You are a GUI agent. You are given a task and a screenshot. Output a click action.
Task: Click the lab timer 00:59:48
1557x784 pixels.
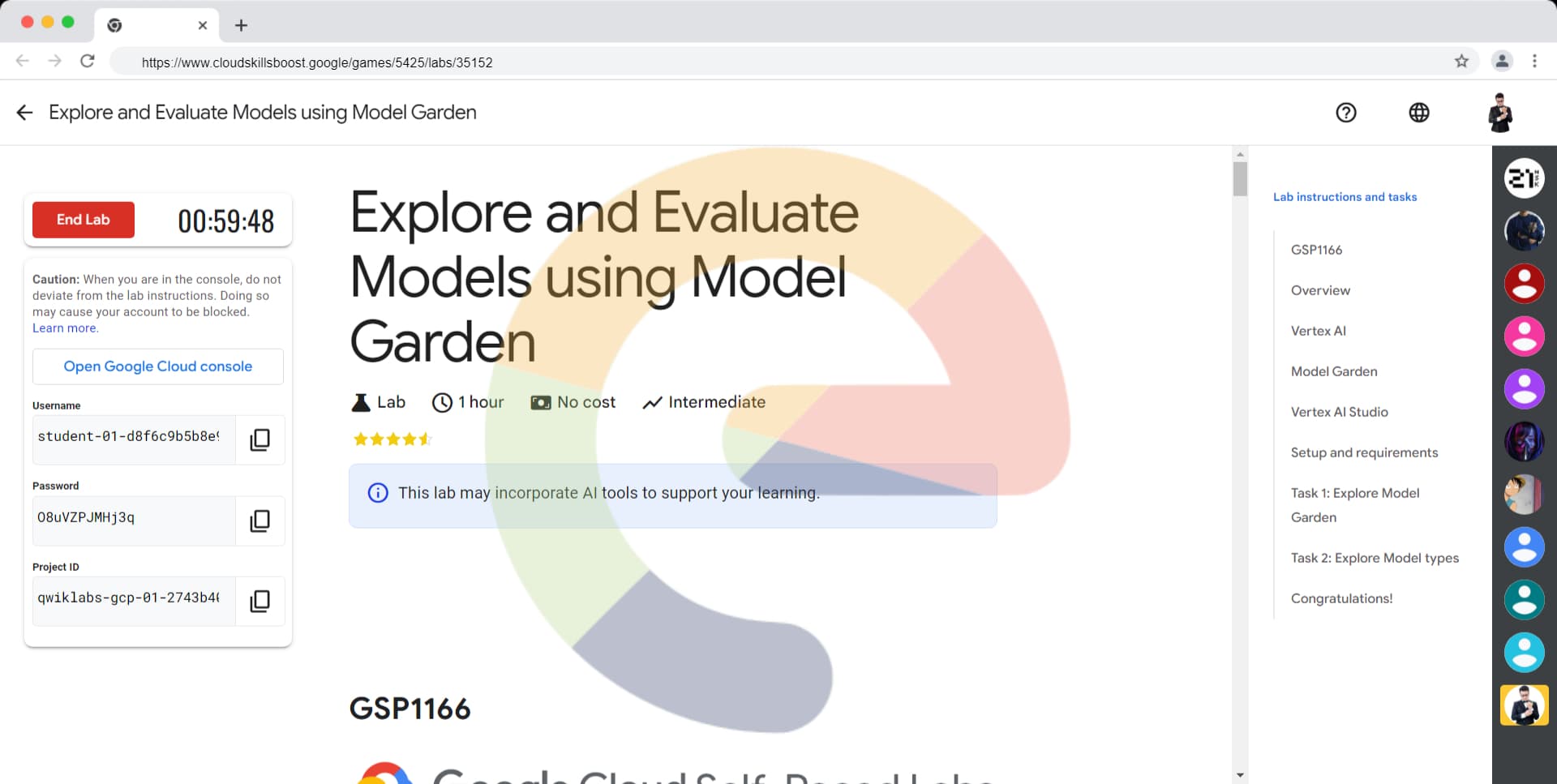226,221
